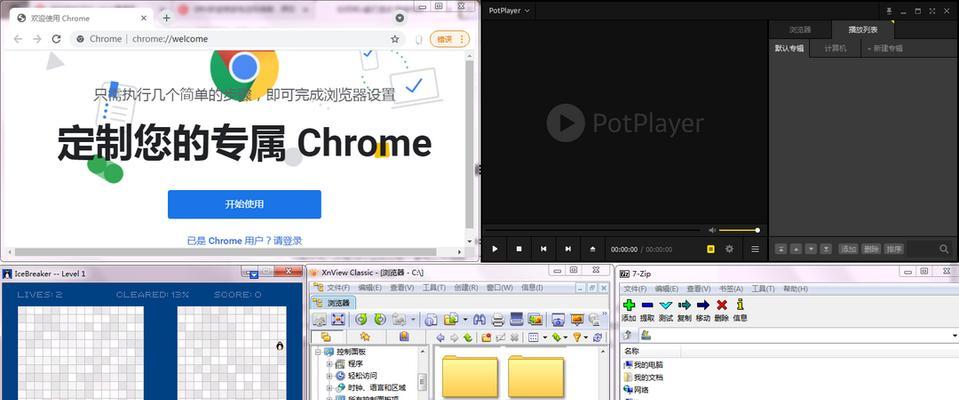
Task: Click the blue 开始使用 button in Chrome
Action: (244, 204)
